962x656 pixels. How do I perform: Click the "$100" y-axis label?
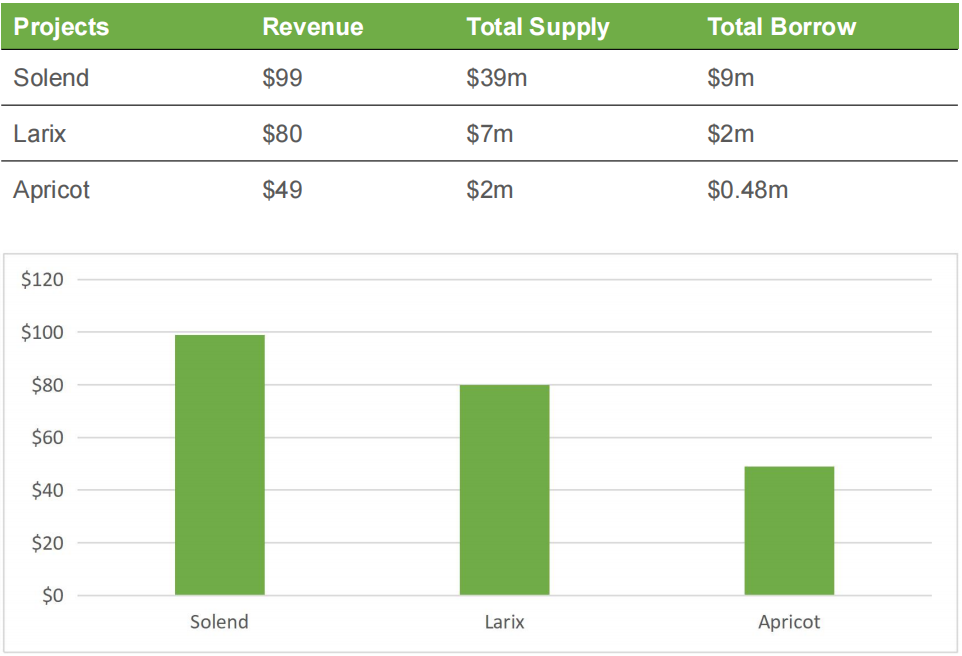42,333
